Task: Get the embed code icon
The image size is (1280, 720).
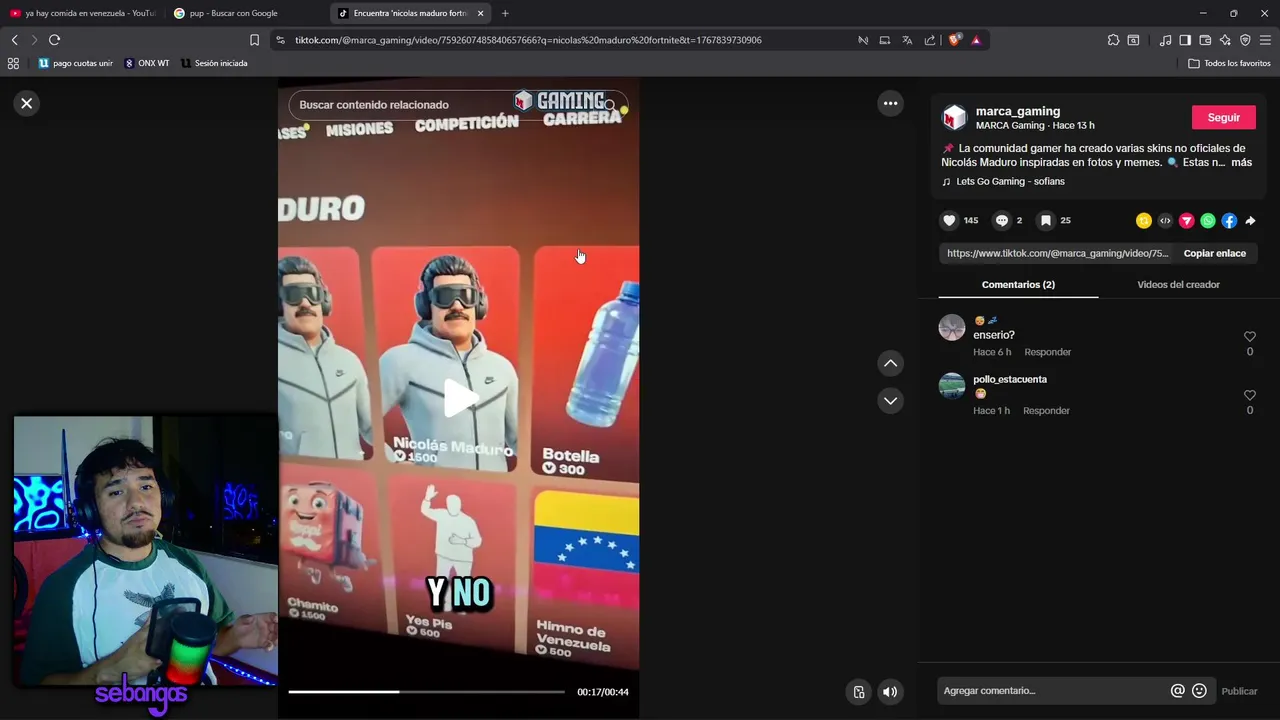Action: (x=1165, y=221)
